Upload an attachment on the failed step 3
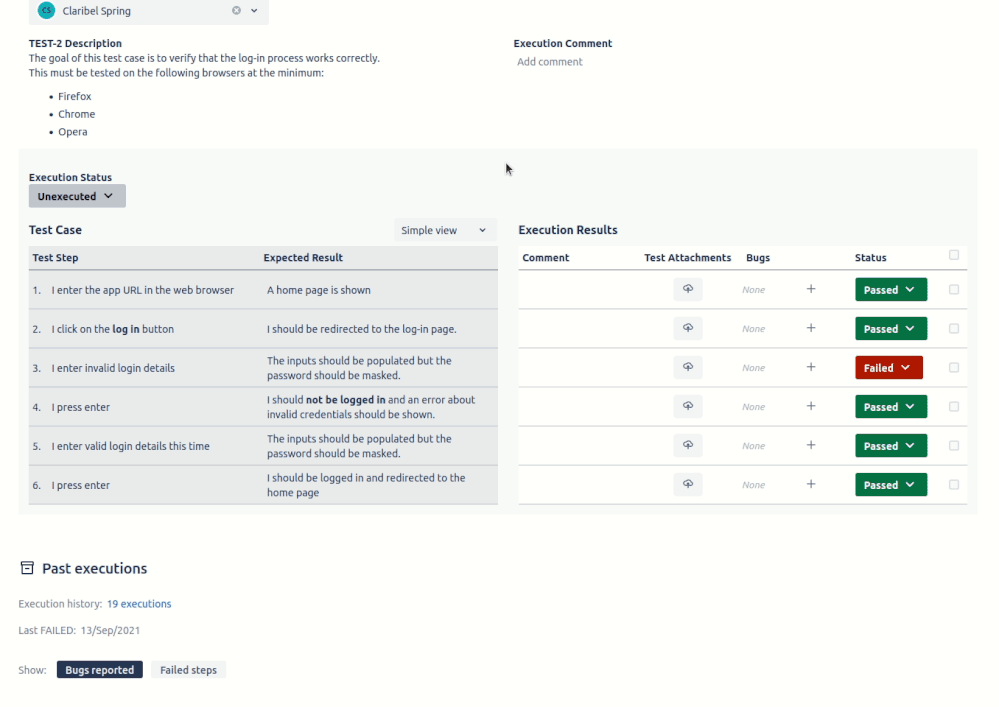 687,367
